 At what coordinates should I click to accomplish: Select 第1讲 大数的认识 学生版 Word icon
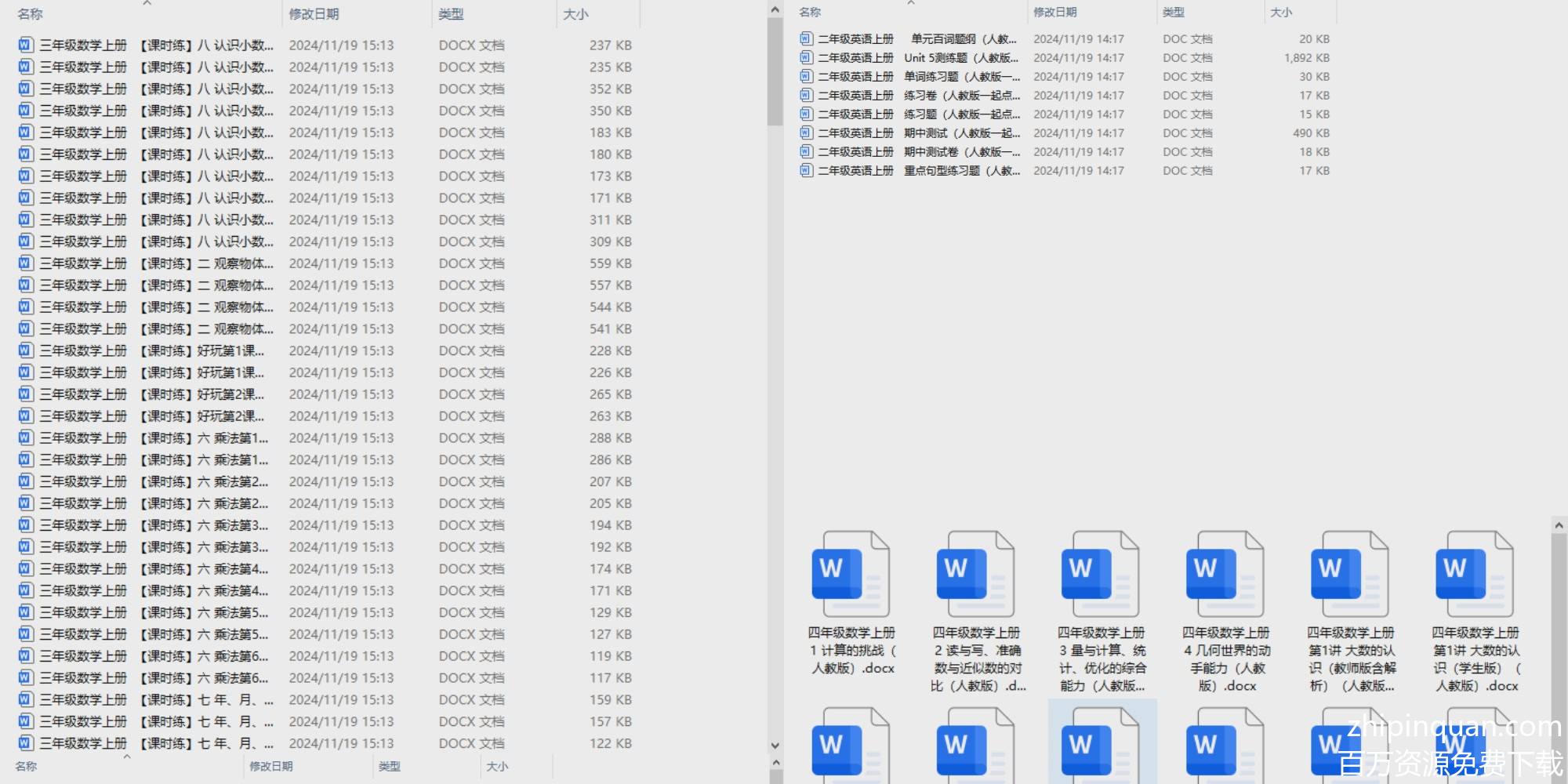click(1474, 574)
